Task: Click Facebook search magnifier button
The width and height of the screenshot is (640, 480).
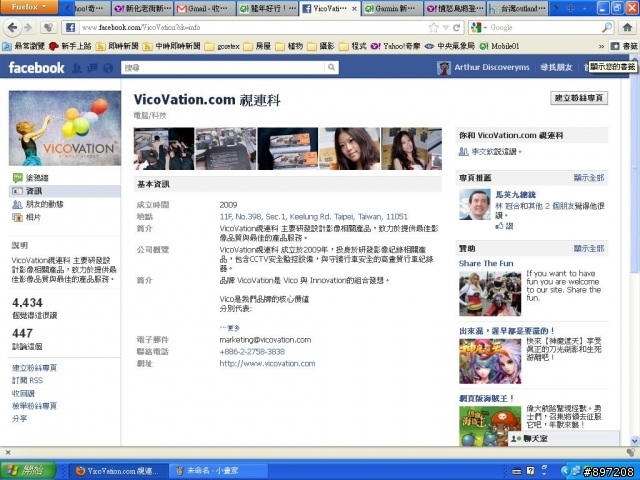Action: pos(331,68)
